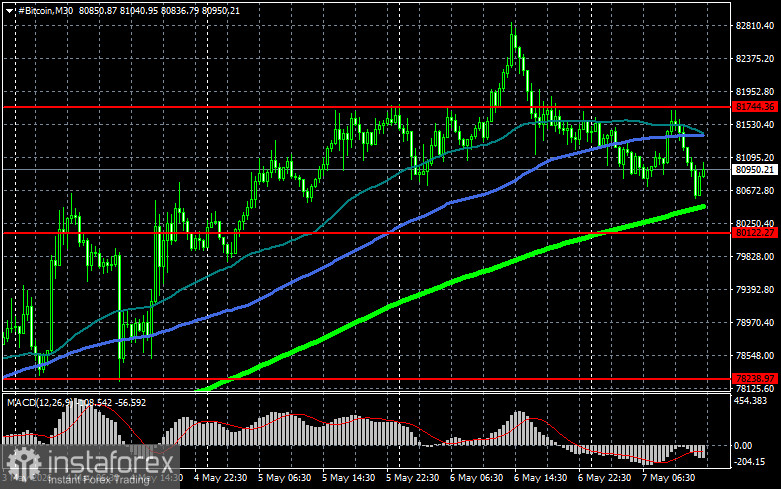
Task: Click the 5 May 06:30 time label
Action: tap(284, 478)
